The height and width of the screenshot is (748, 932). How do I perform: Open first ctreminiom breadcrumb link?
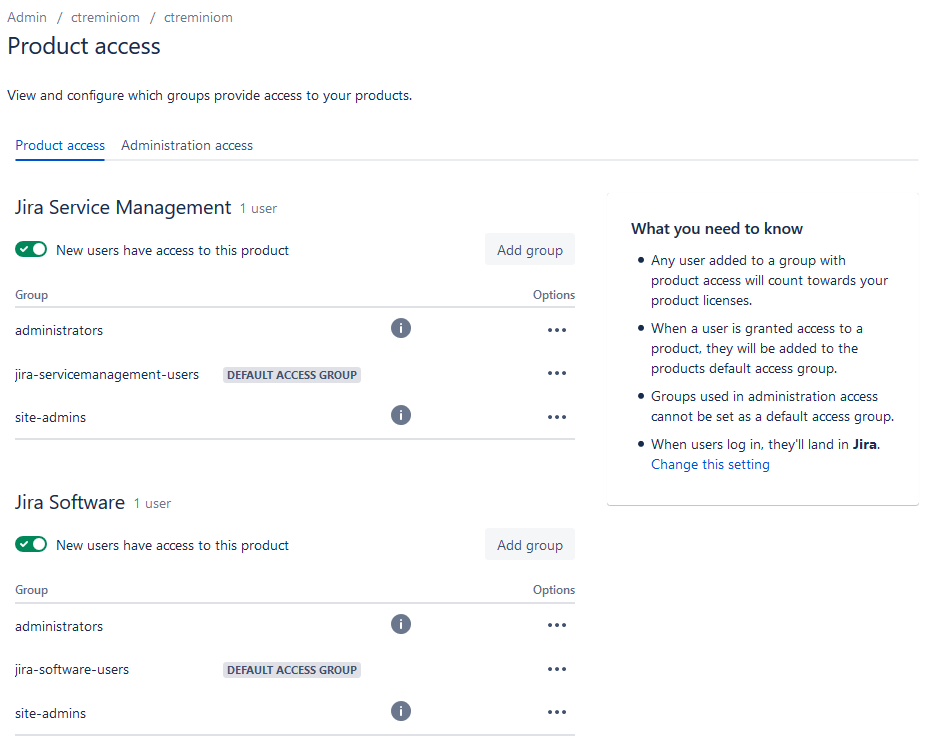pos(105,18)
